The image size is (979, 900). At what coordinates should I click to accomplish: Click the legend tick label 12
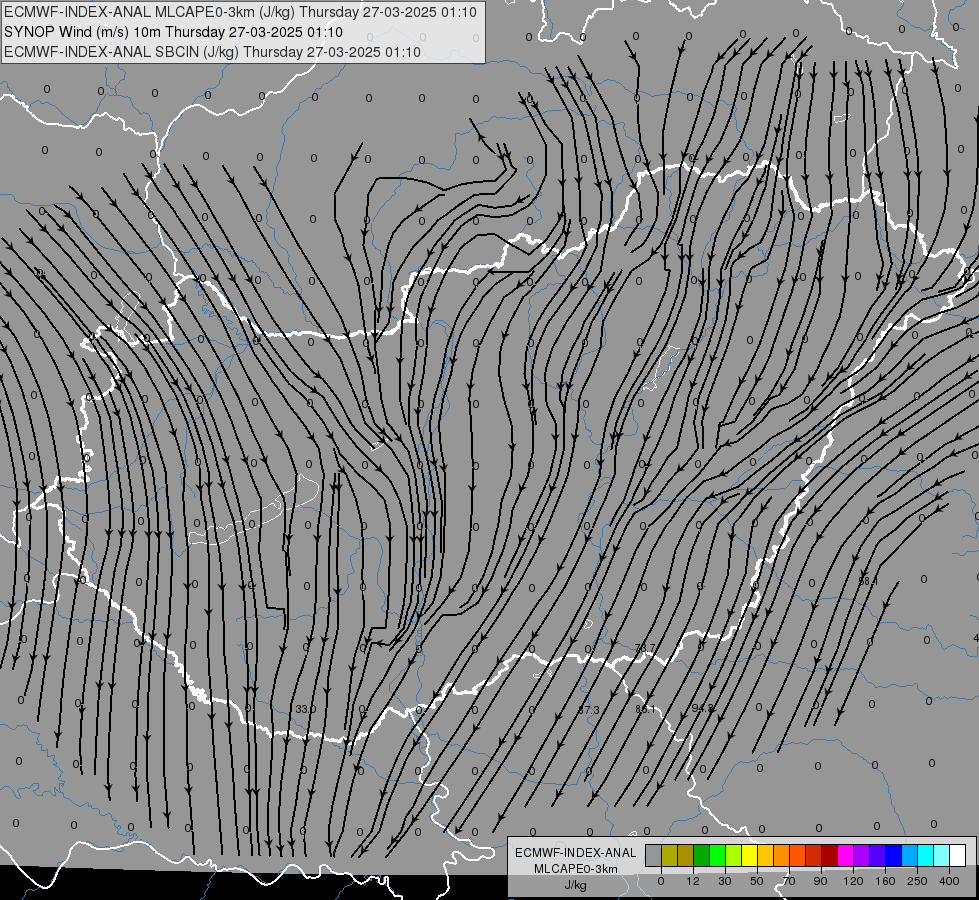(693, 881)
